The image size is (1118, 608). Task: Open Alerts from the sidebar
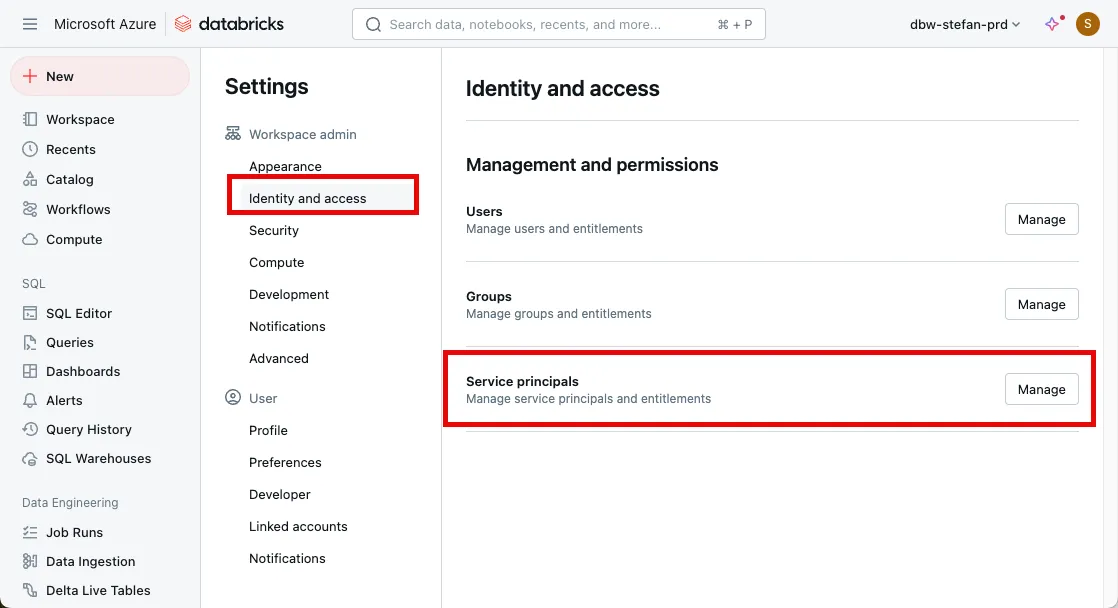click(x=64, y=400)
